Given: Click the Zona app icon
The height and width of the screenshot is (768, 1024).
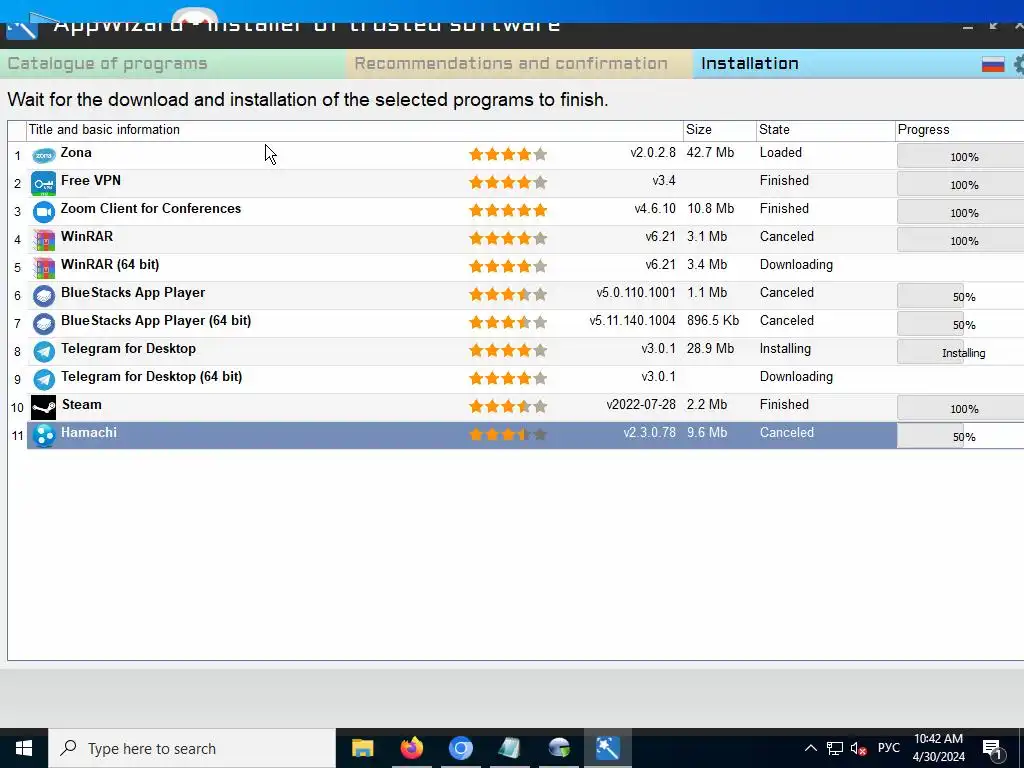Looking at the screenshot, I should coord(44,155).
